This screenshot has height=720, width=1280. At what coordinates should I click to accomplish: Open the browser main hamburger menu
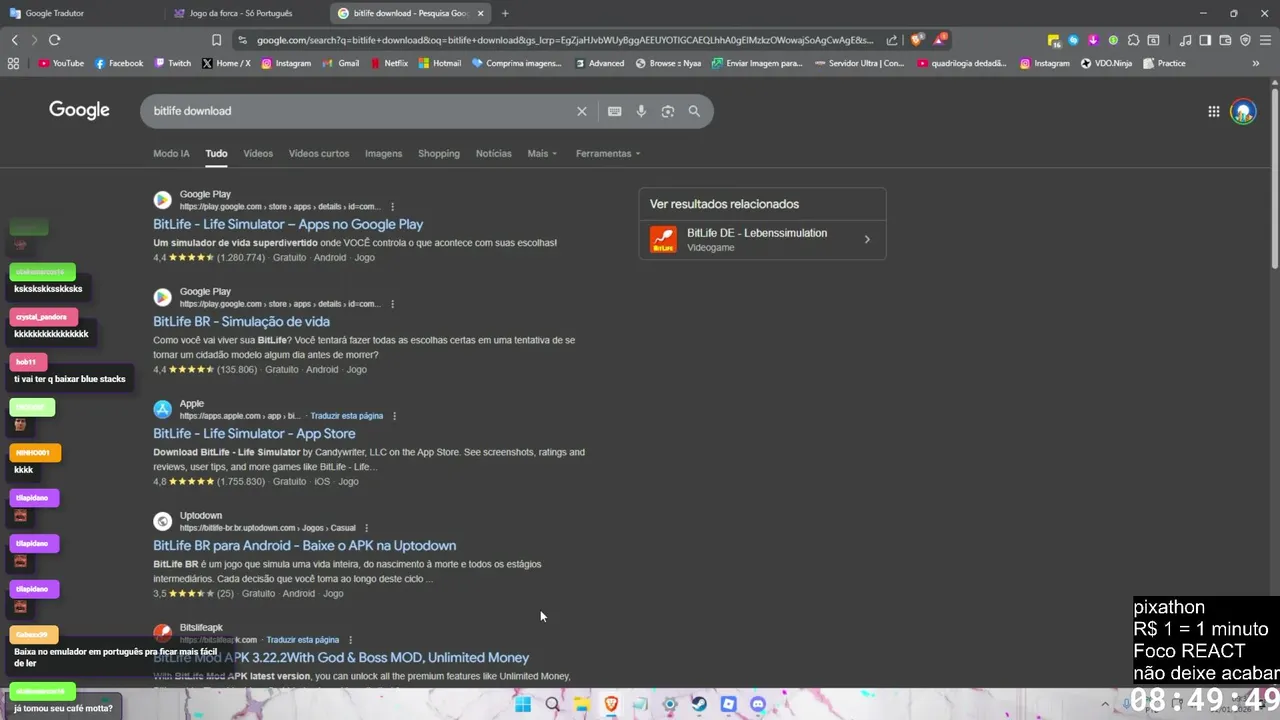pos(1265,40)
